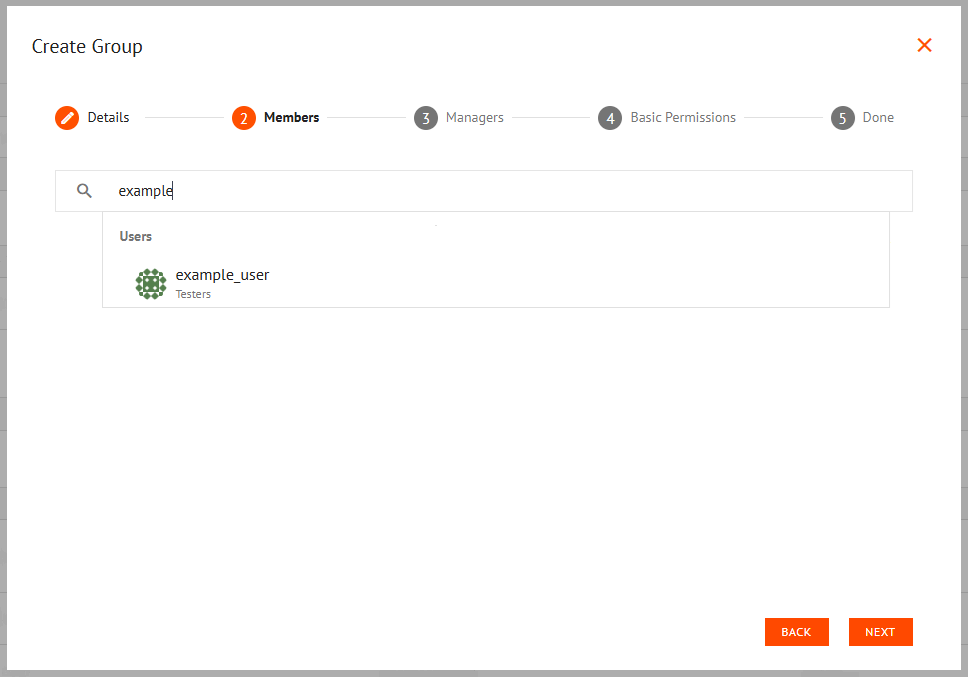Open the Basic Permissions step label
Viewport: 968px width, 677px height.
(683, 117)
